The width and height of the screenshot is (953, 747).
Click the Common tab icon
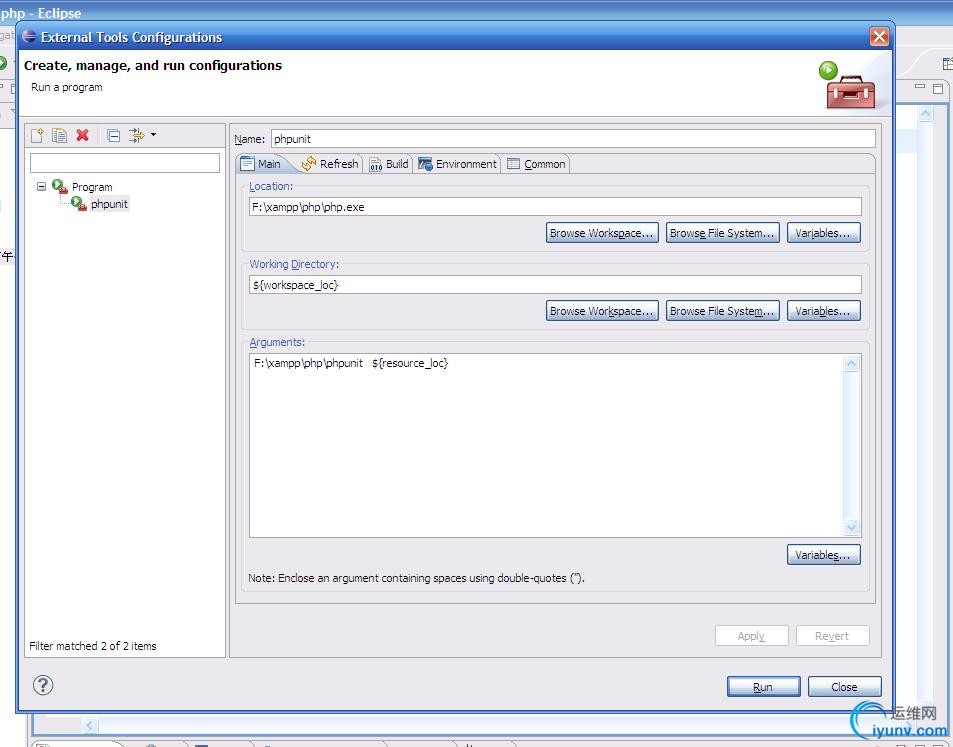[x=514, y=164]
